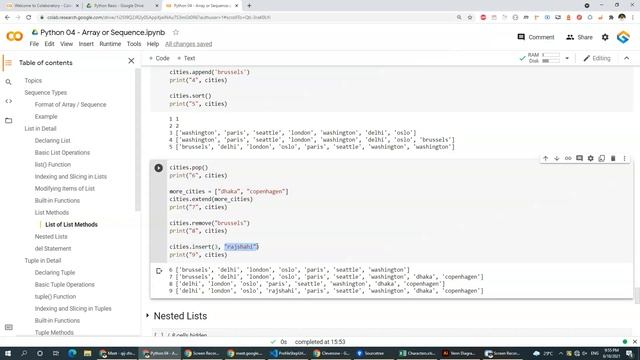Move the cell down with the arrow icon

point(557,158)
